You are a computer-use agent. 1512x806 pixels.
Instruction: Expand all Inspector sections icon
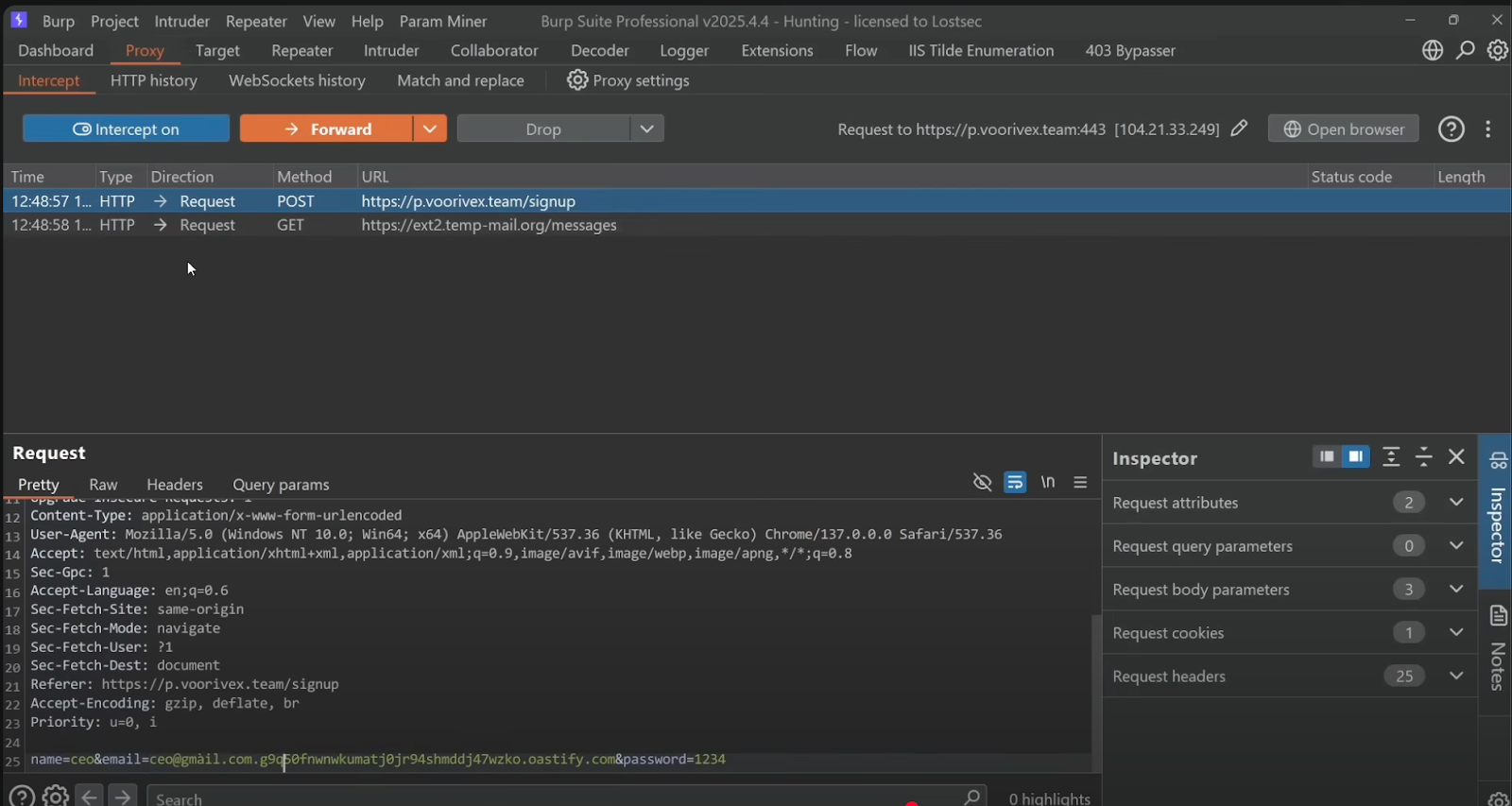coord(1391,456)
